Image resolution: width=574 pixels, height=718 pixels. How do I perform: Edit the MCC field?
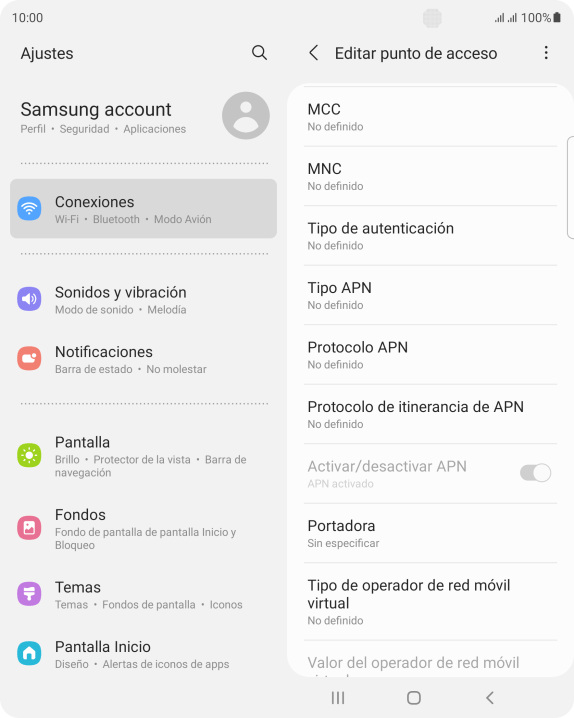[x=430, y=117]
